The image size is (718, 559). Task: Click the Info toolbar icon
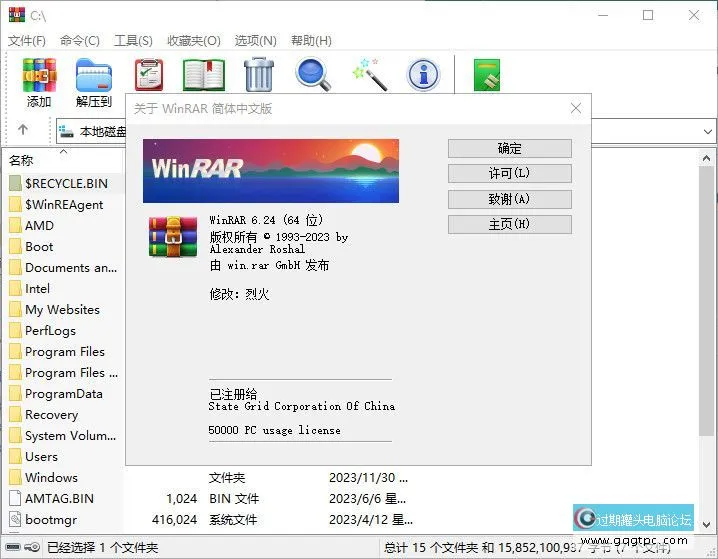(x=424, y=74)
